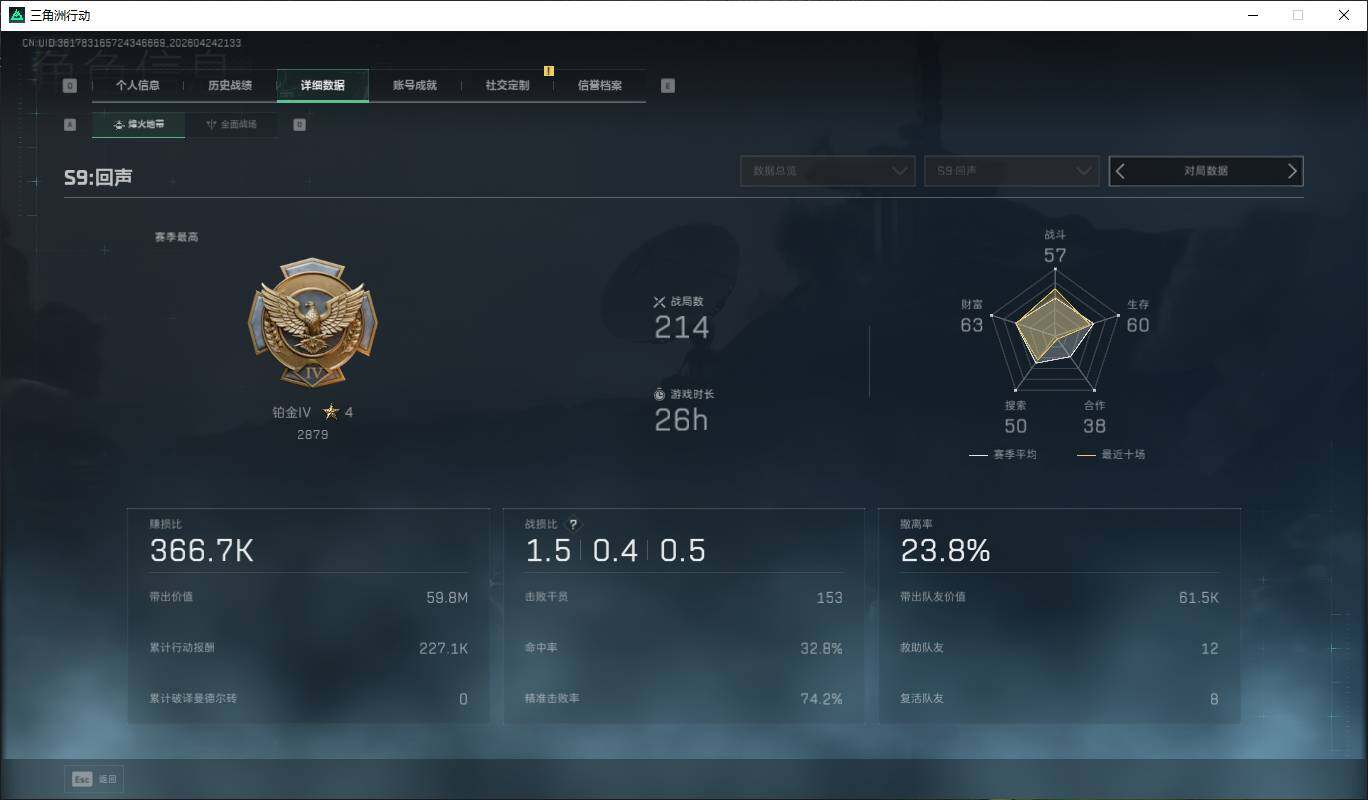The width and height of the screenshot is (1368, 800).
Task: Click the 精准击败率 row showing 74.2%
Action: pos(684,699)
